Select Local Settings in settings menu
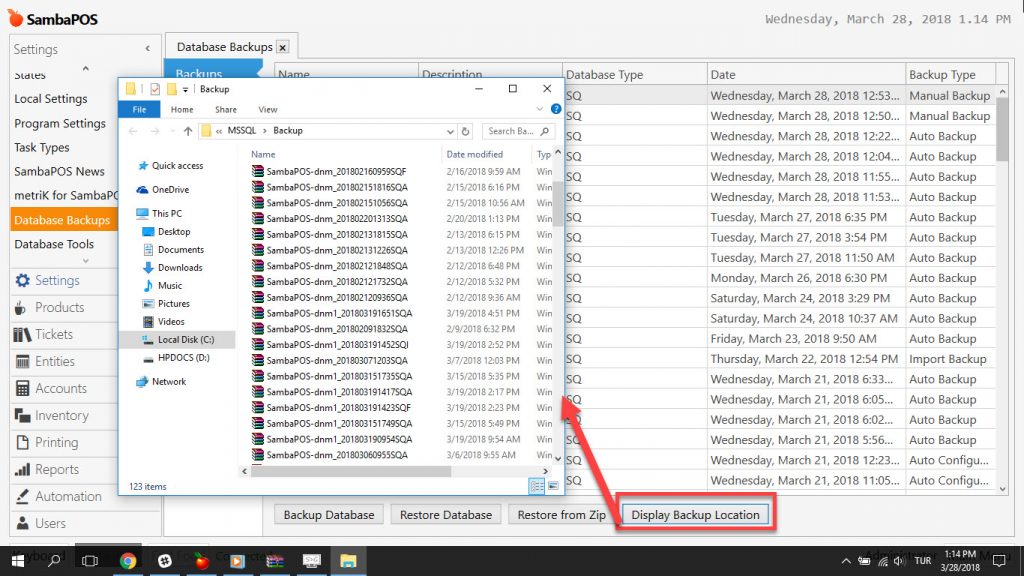This screenshot has height=576, width=1024. tap(51, 99)
